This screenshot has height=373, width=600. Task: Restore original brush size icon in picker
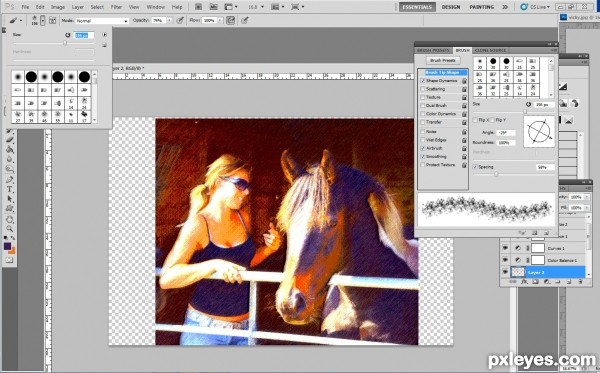[x=67, y=35]
